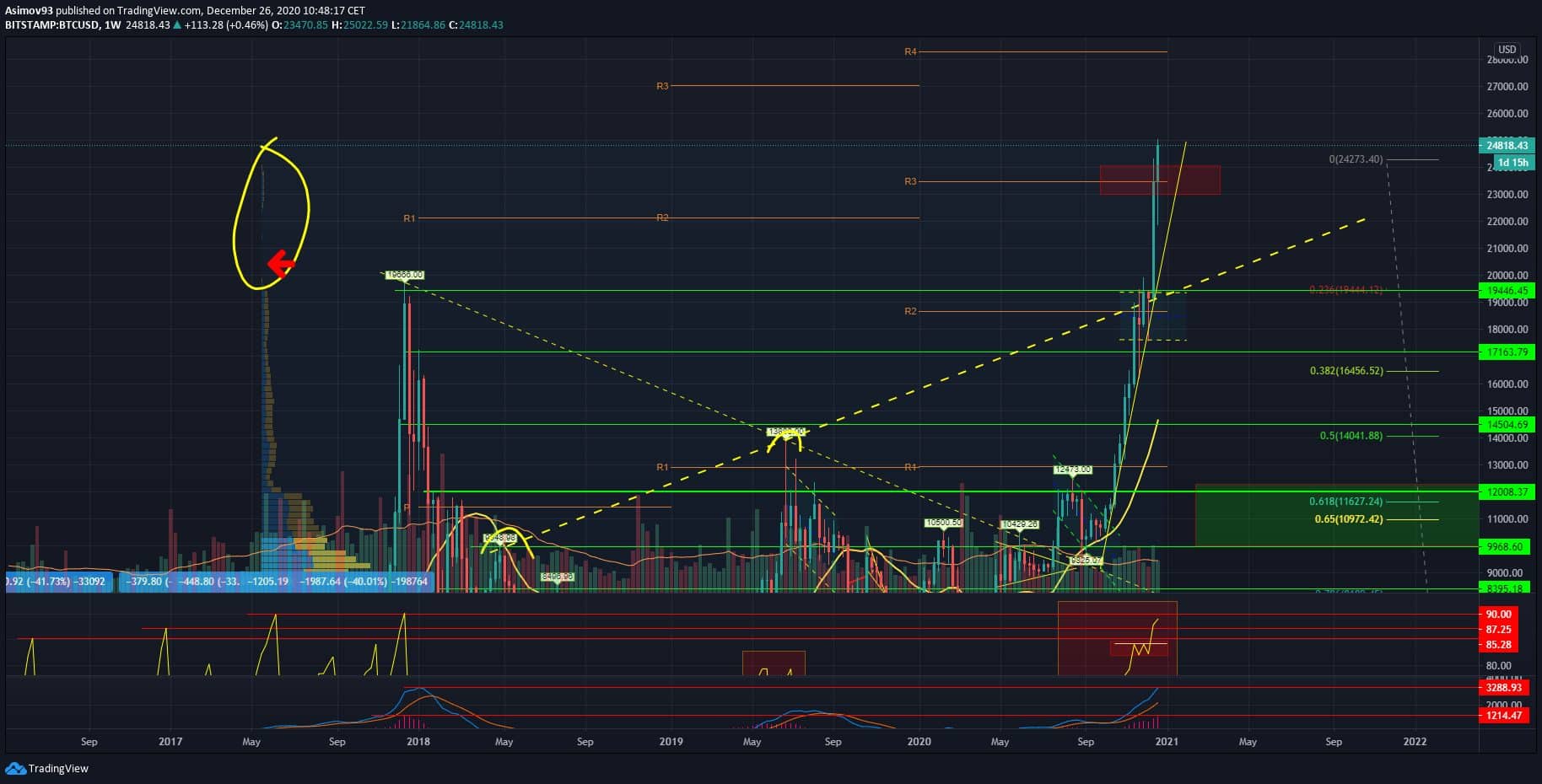Click the current price label 24818.43
The image size is (1542, 784).
coord(1507,145)
